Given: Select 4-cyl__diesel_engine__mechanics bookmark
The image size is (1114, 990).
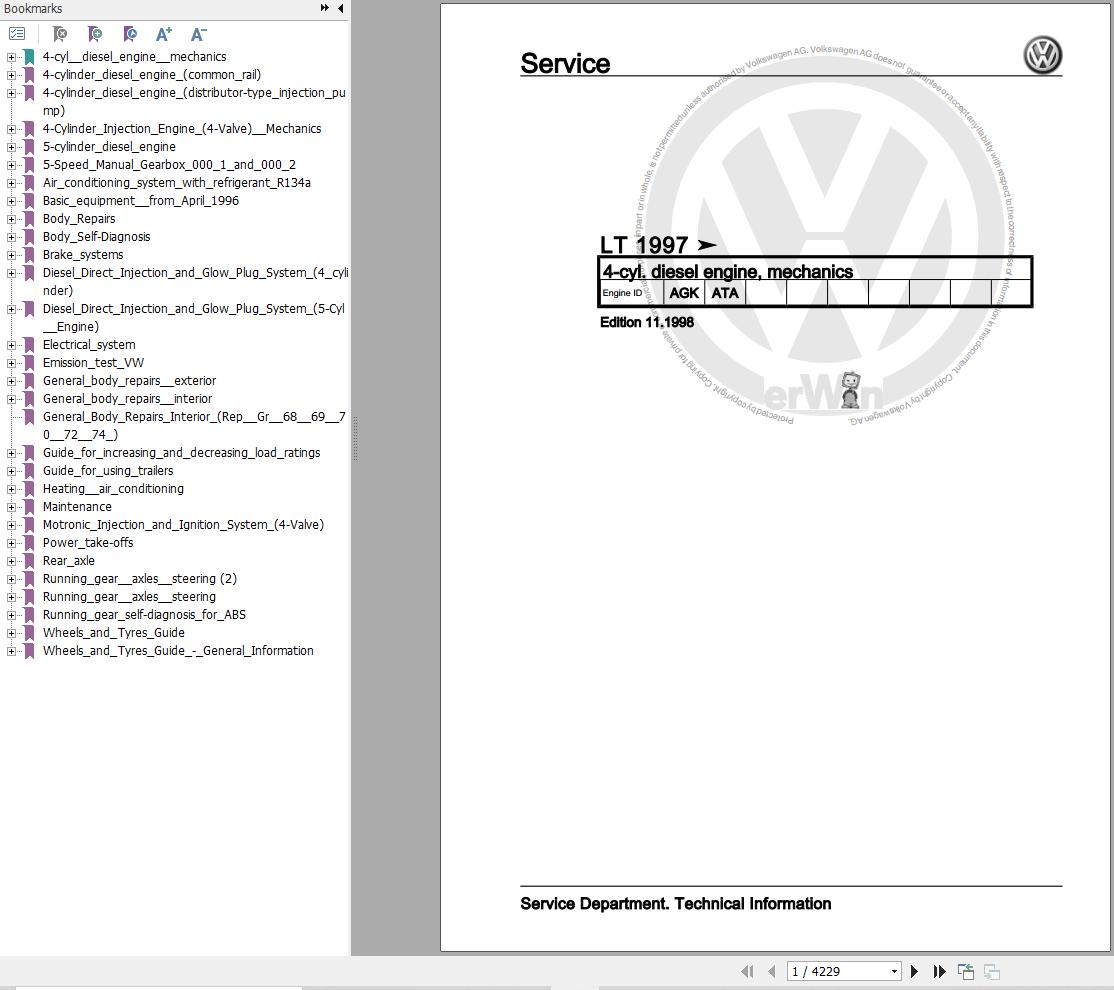Looking at the screenshot, I should click(x=134, y=57).
